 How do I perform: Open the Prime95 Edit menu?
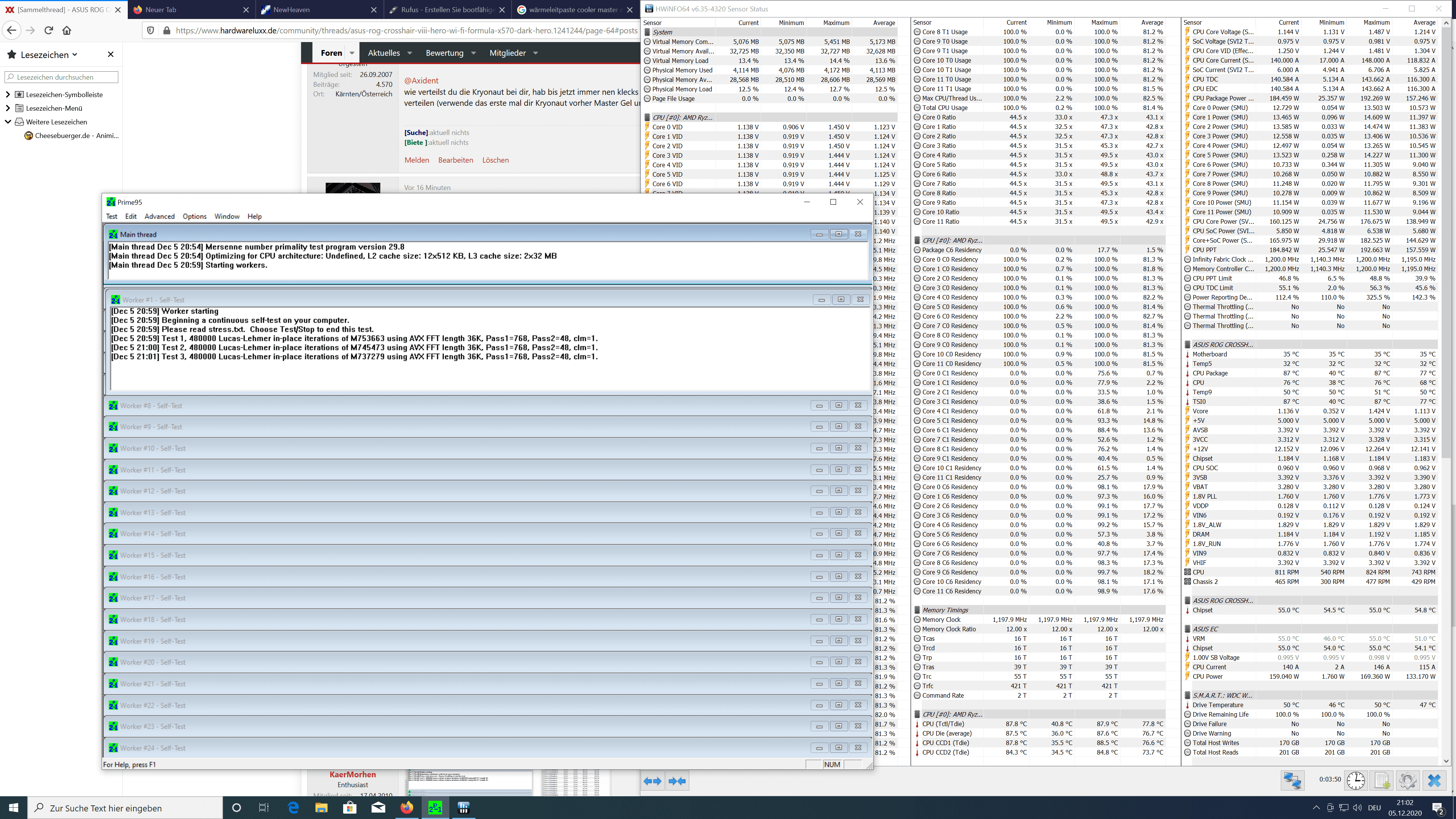(130, 217)
